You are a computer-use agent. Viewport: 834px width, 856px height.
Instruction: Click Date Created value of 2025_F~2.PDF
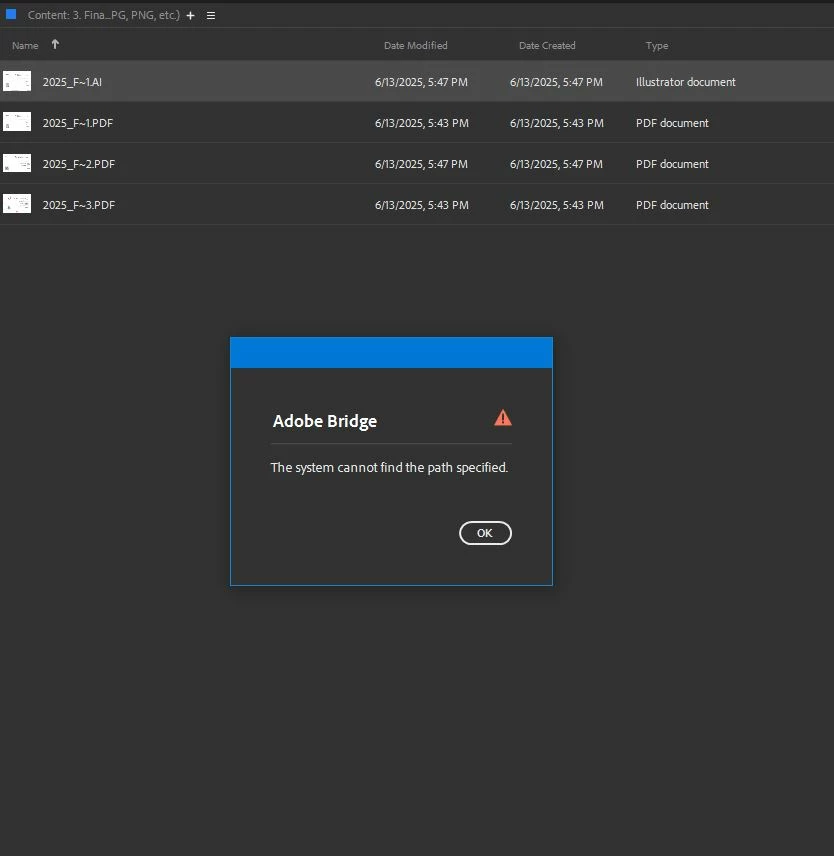(556, 164)
